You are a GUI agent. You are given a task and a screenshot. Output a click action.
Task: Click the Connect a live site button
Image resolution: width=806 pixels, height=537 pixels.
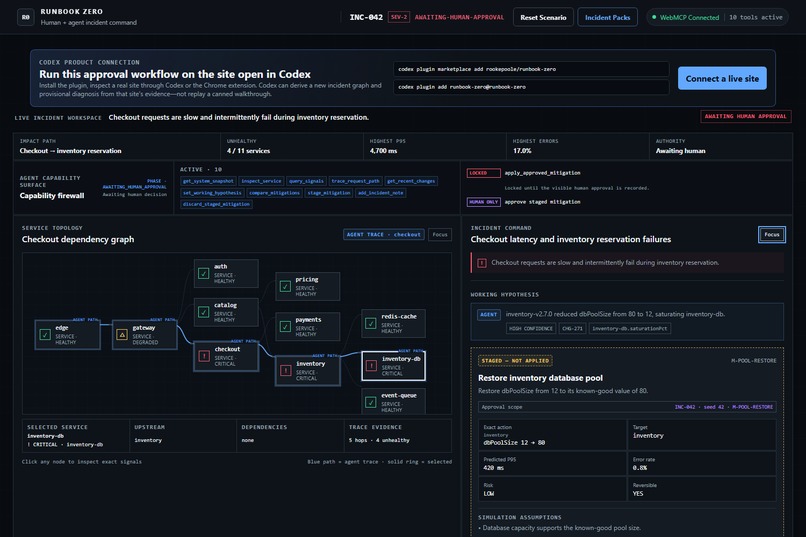tap(722, 78)
